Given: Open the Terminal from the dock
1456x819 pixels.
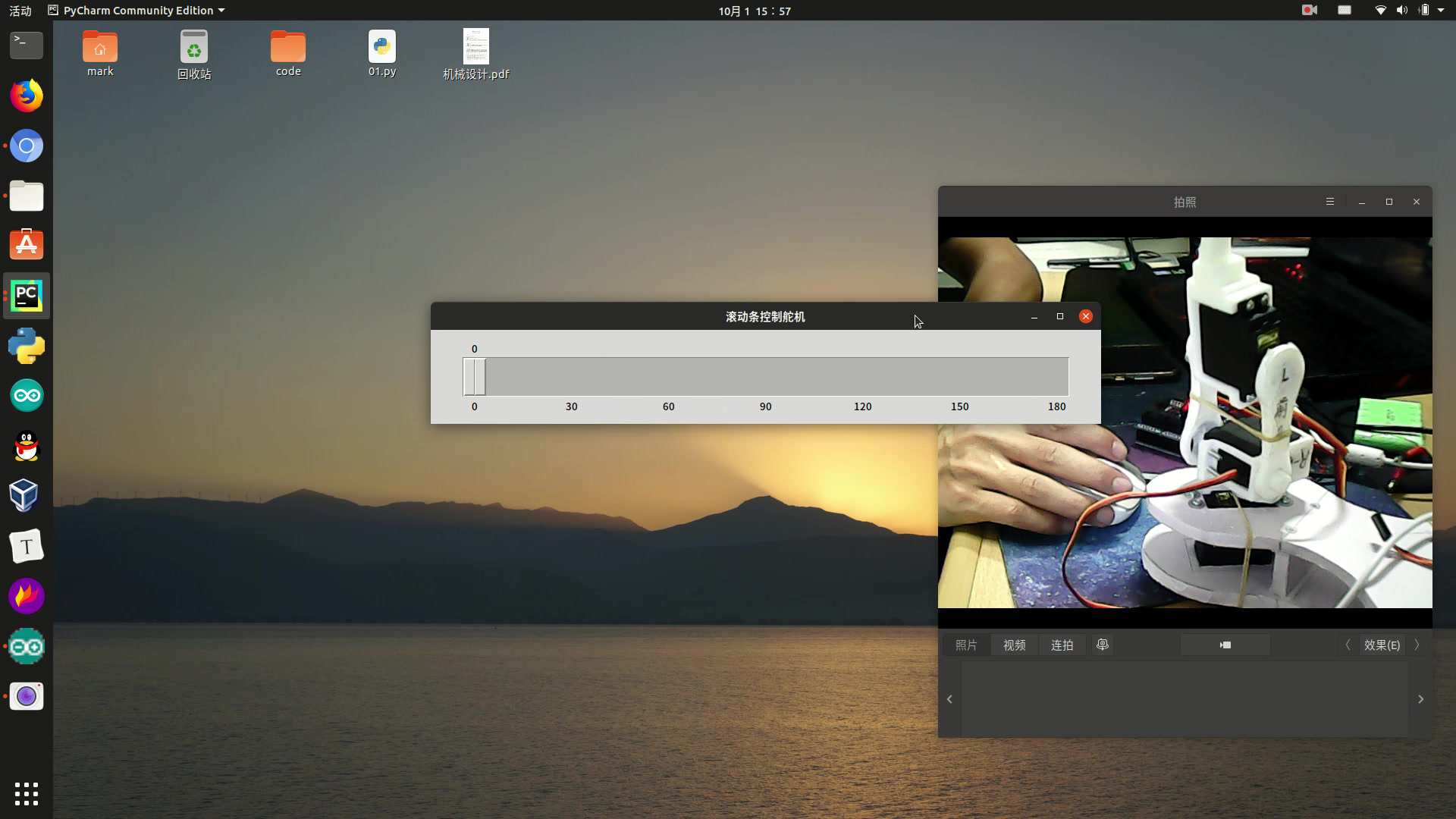Looking at the screenshot, I should (x=27, y=45).
